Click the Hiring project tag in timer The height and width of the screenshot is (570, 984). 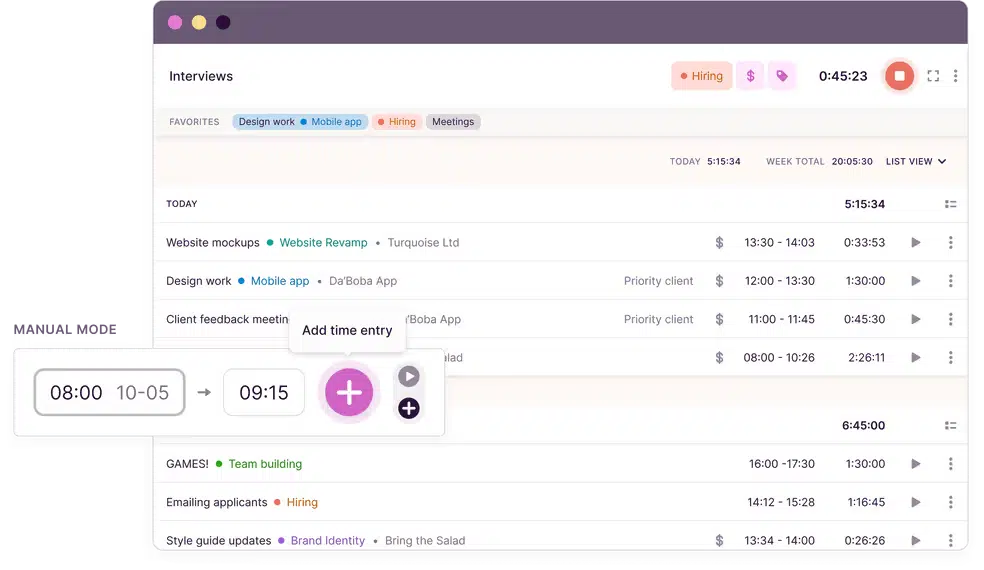[701, 76]
